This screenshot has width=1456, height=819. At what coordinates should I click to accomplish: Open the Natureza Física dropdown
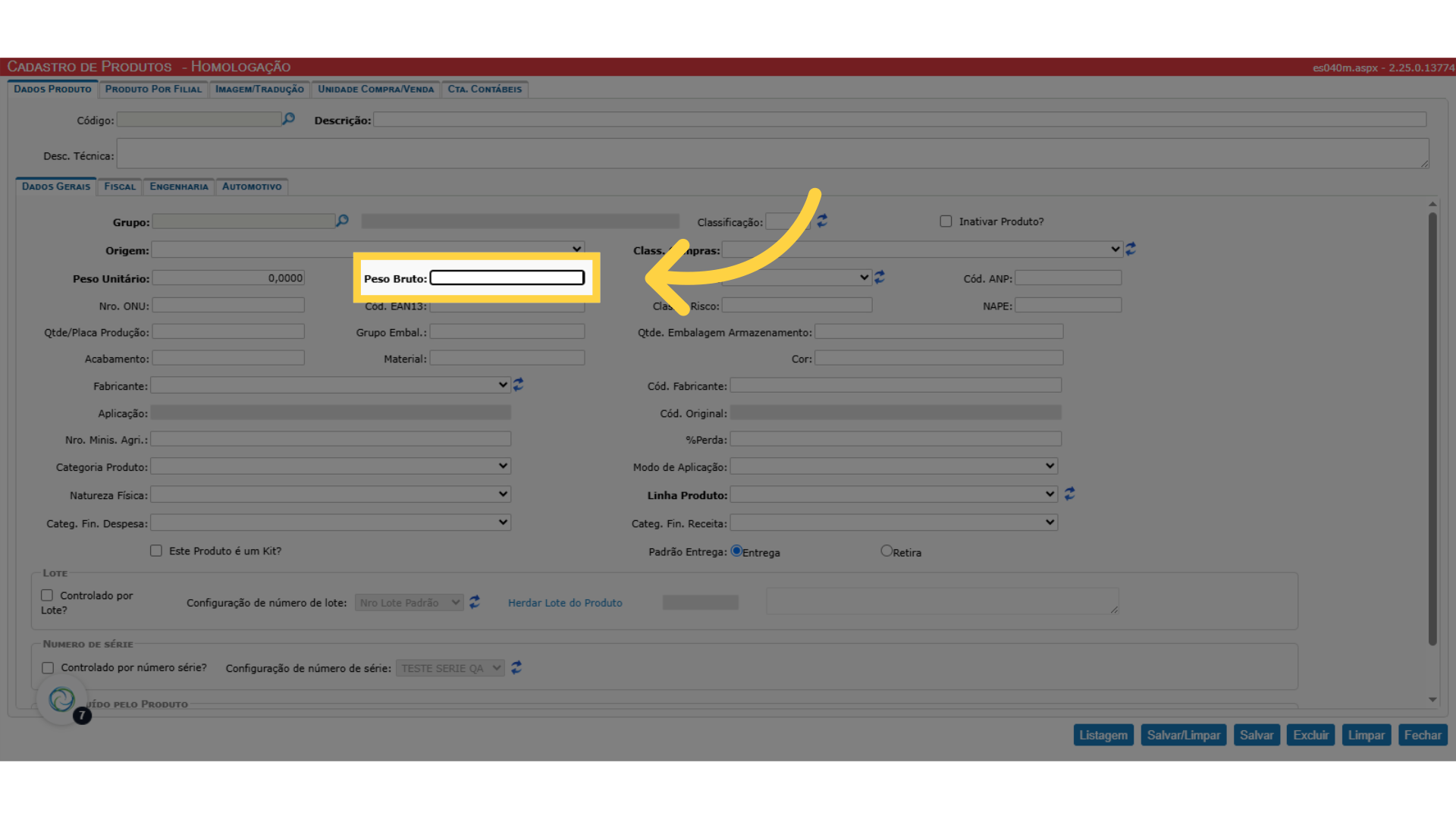pos(331,494)
